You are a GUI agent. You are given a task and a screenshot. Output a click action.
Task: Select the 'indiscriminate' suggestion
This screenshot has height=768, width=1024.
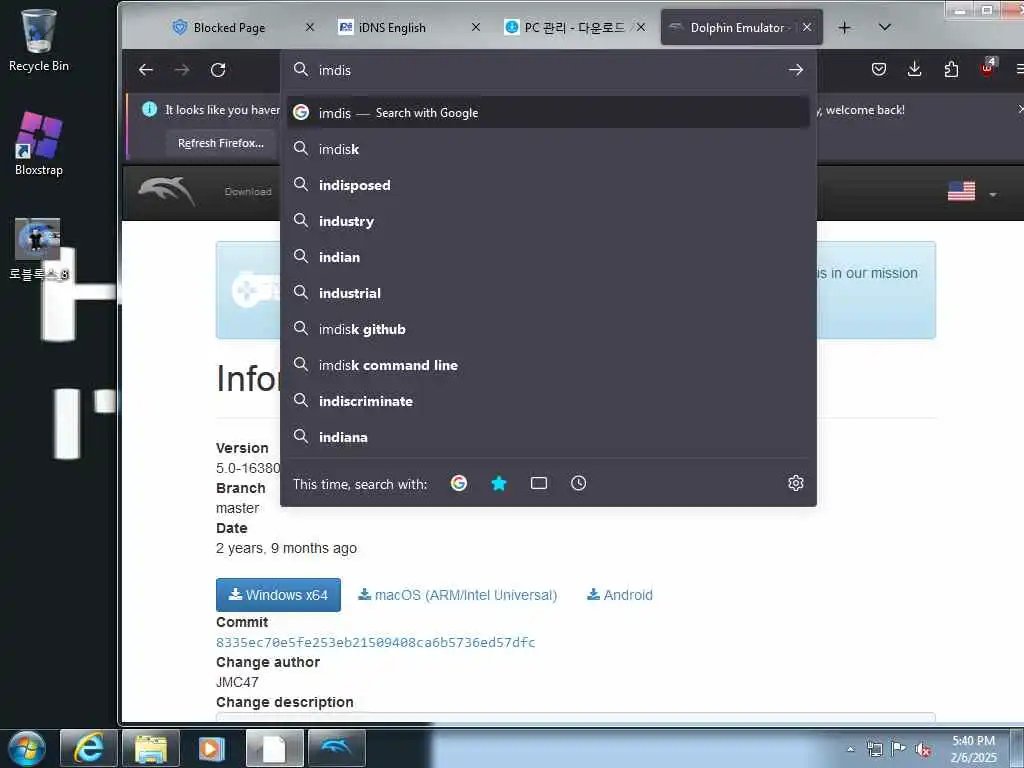(548, 401)
